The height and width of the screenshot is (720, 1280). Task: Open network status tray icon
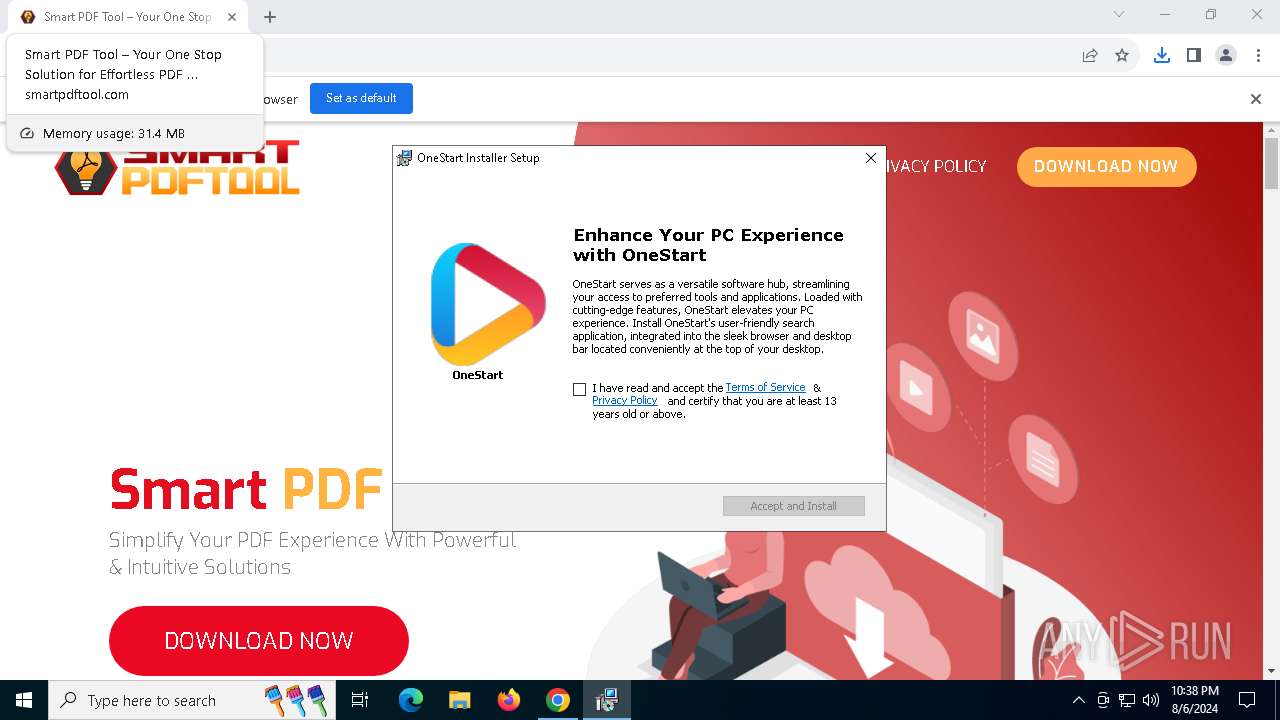(x=1127, y=700)
